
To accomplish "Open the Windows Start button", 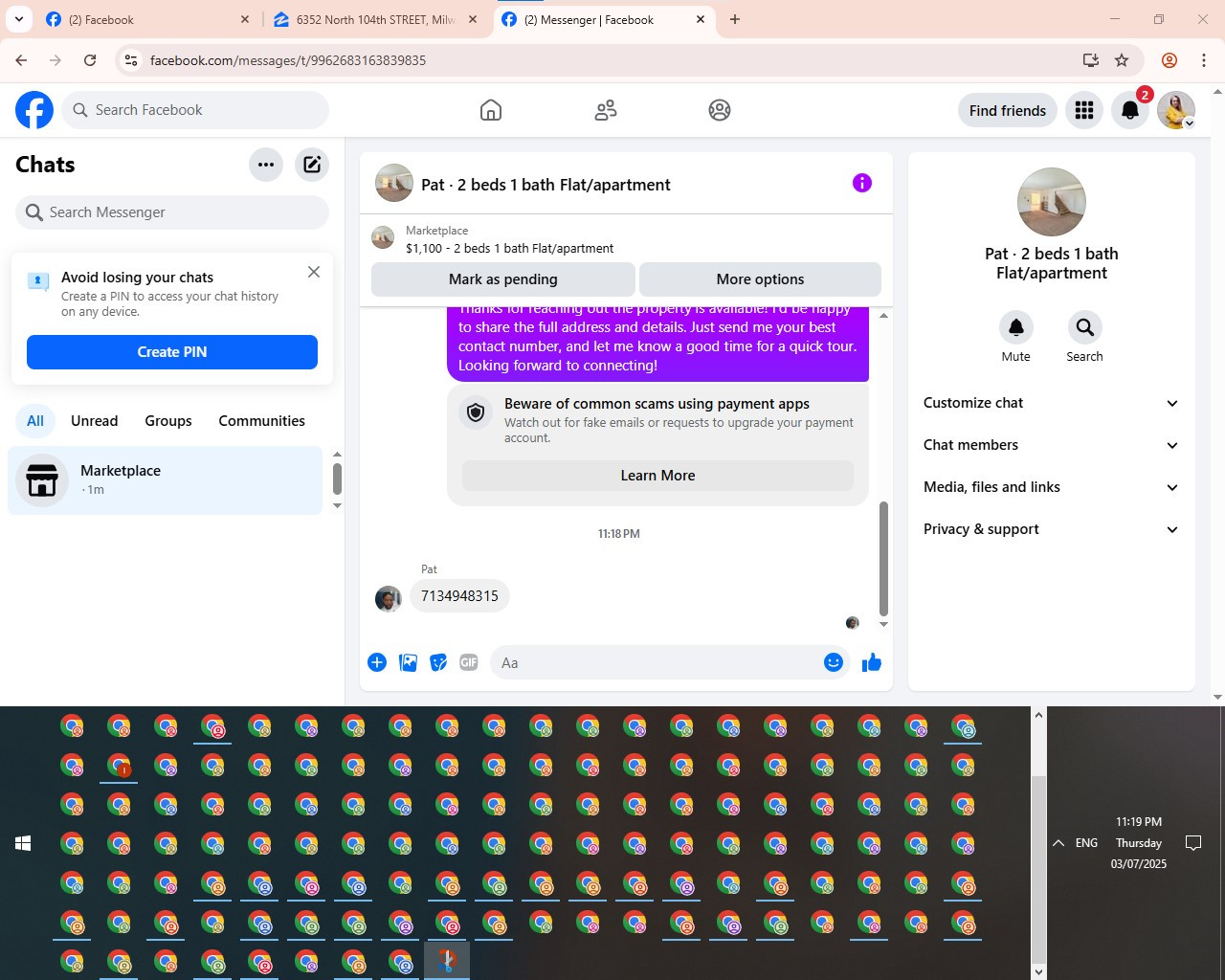I will click(23, 843).
